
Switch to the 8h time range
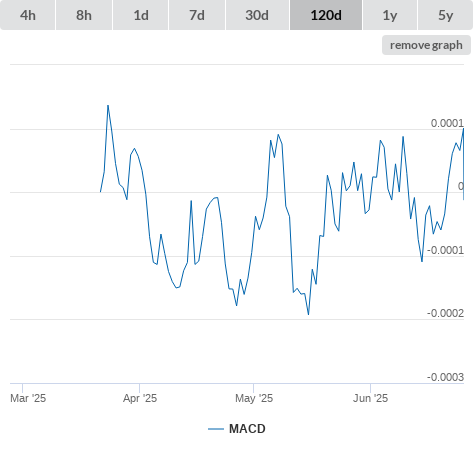click(x=84, y=15)
